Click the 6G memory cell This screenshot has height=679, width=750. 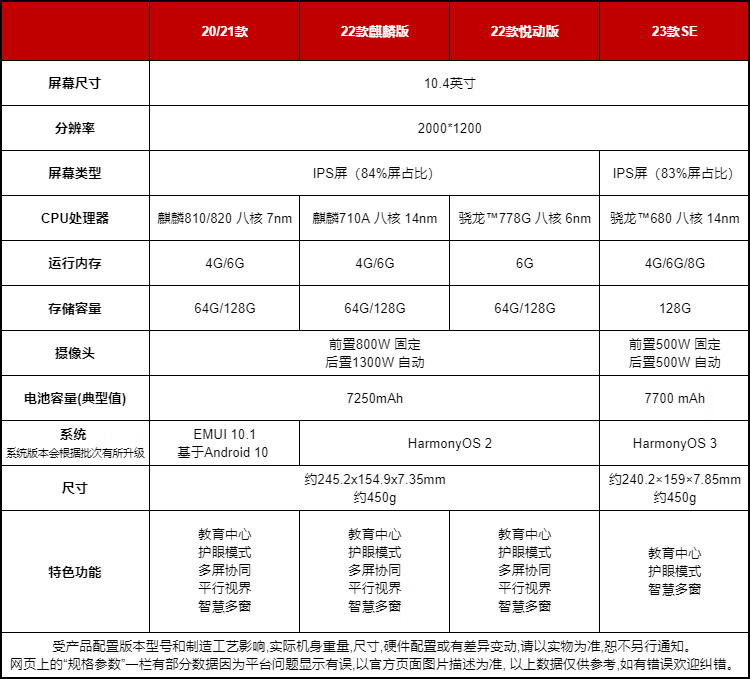pos(524,263)
